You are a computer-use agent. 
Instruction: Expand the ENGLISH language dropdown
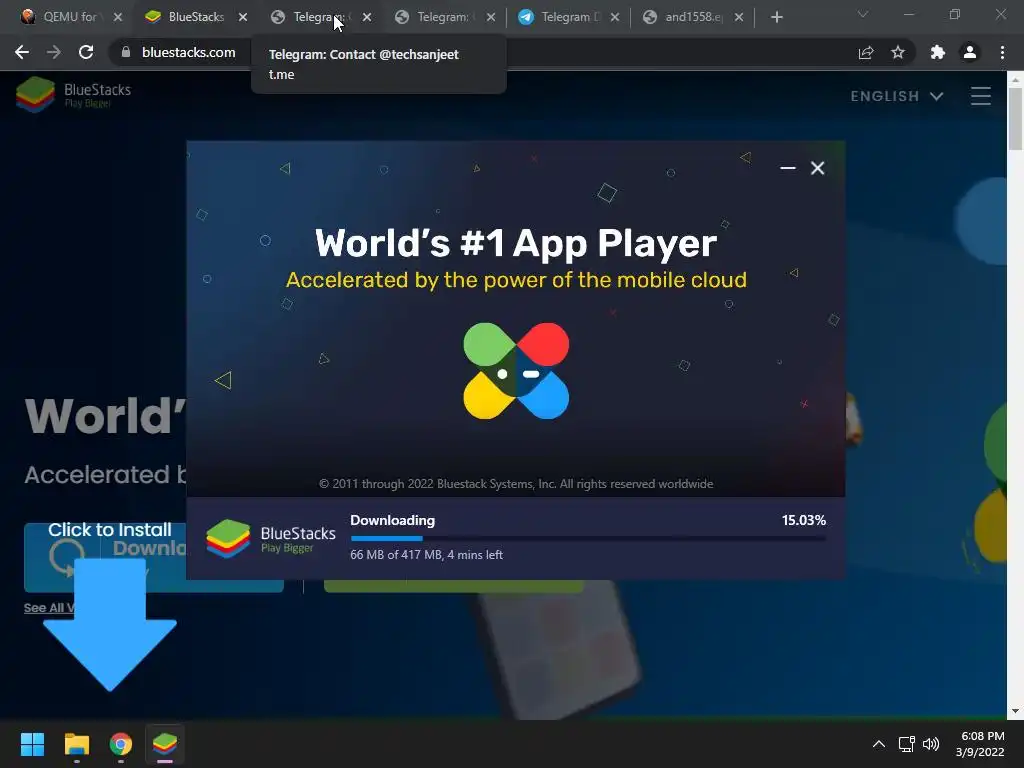(897, 96)
